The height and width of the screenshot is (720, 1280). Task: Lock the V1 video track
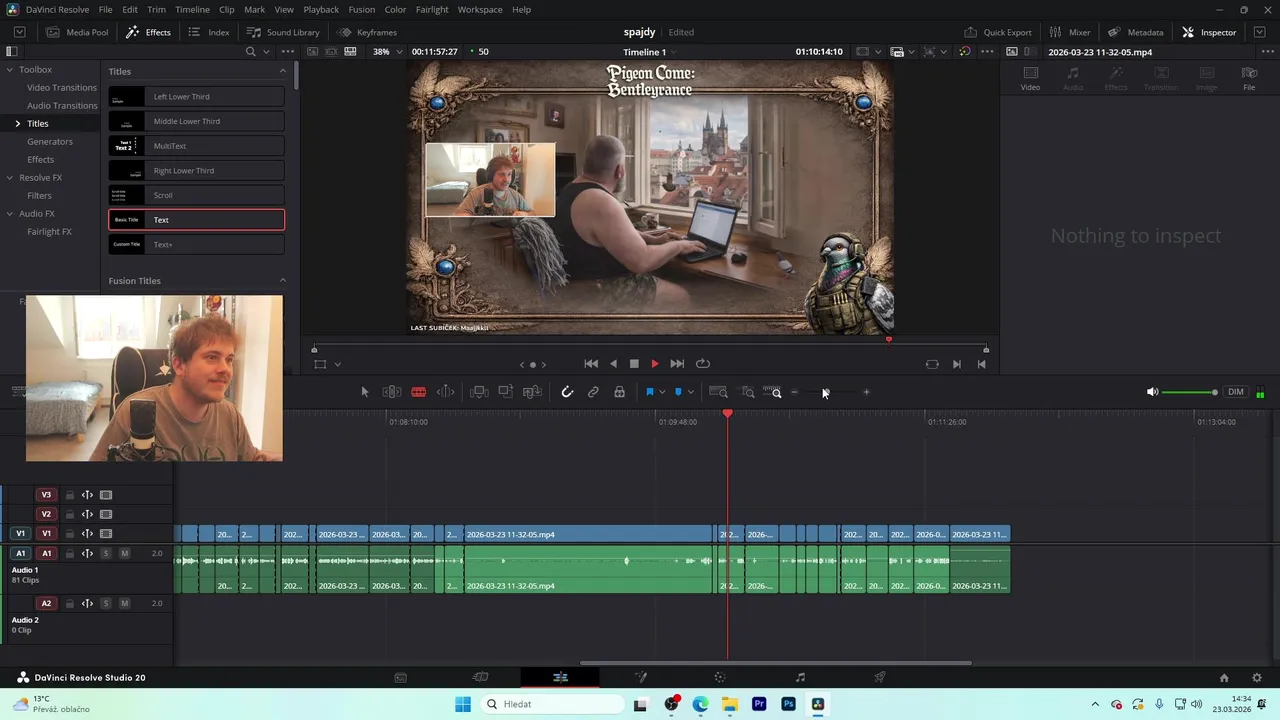coord(70,534)
